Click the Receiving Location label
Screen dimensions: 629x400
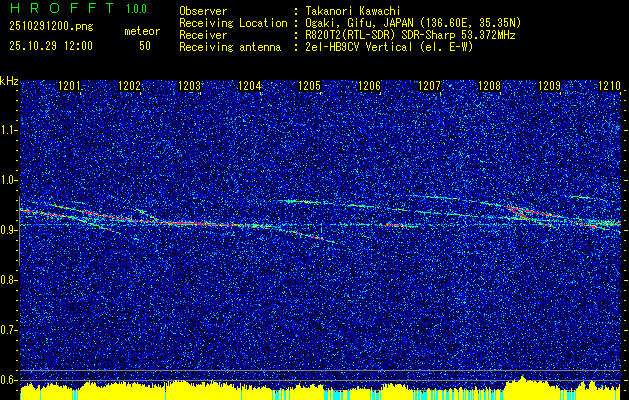coord(233,23)
